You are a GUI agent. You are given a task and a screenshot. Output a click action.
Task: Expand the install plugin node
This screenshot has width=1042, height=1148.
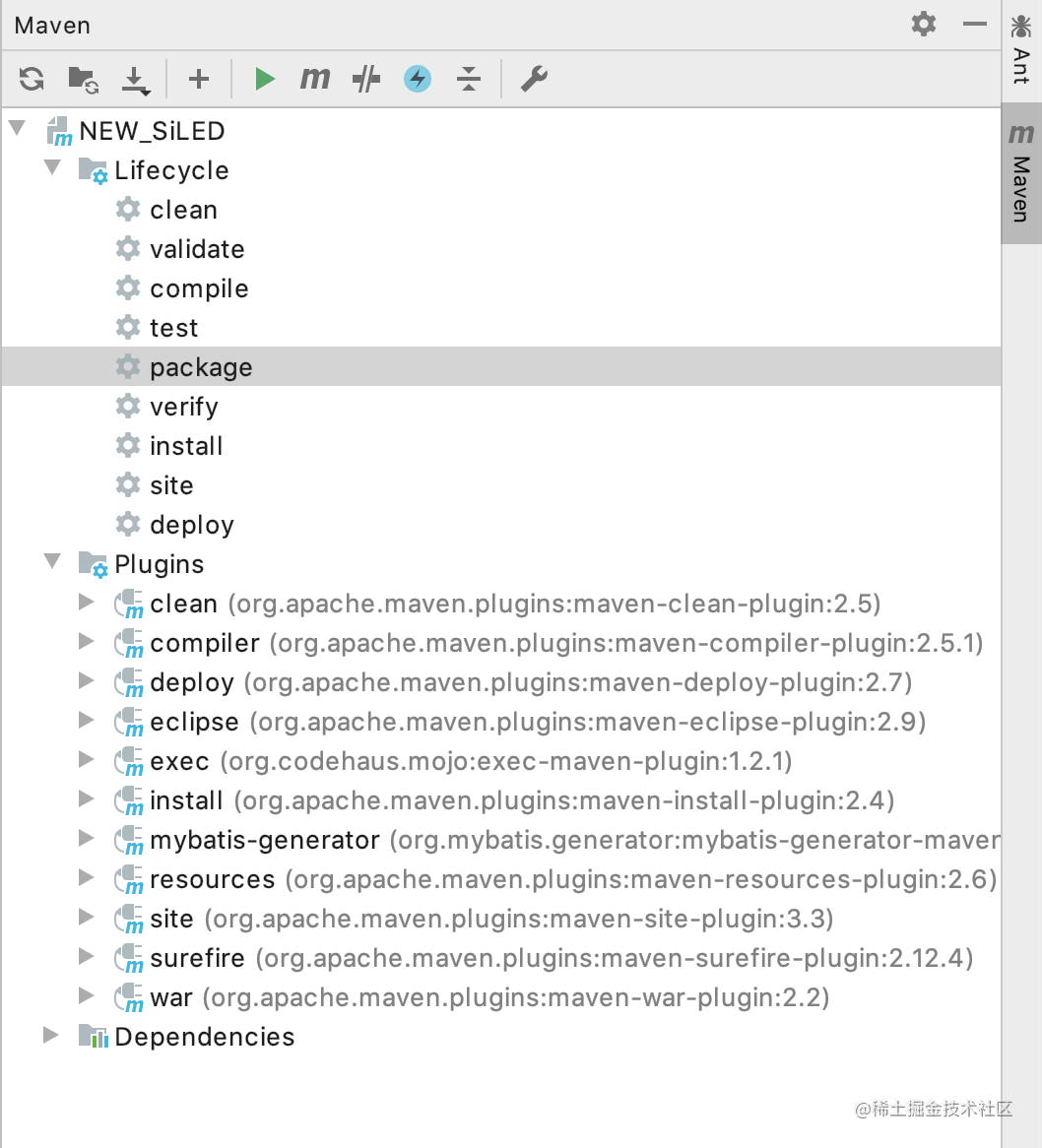click(x=87, y=798)
